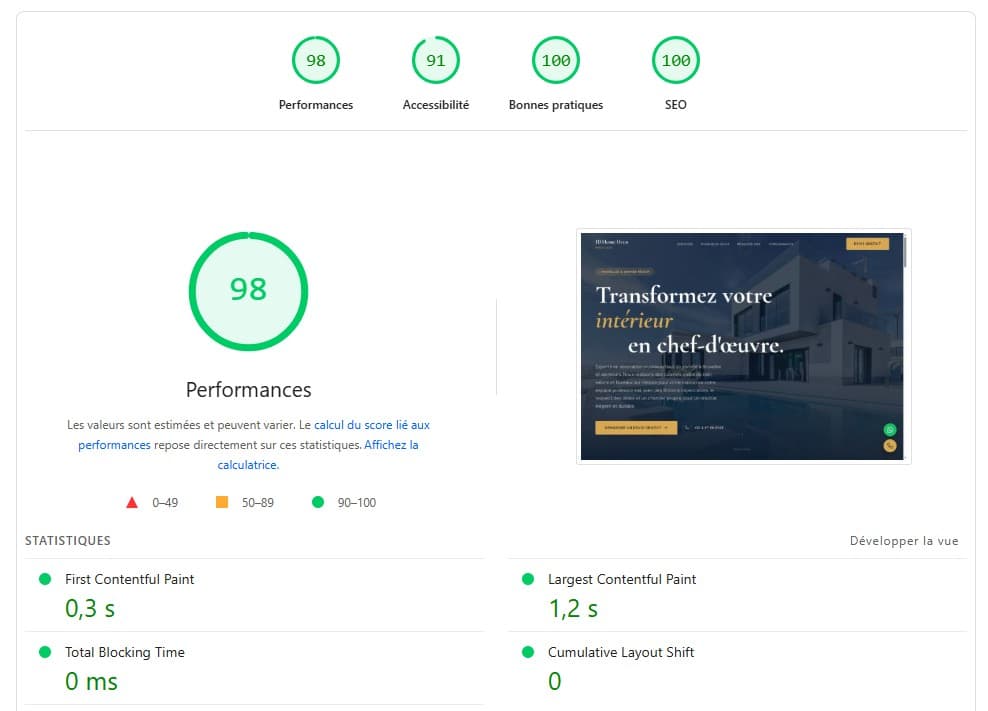Click green dot beside Largest Contentful Paint
Screen dimensions: 988x711
click(x=528, y=579)
